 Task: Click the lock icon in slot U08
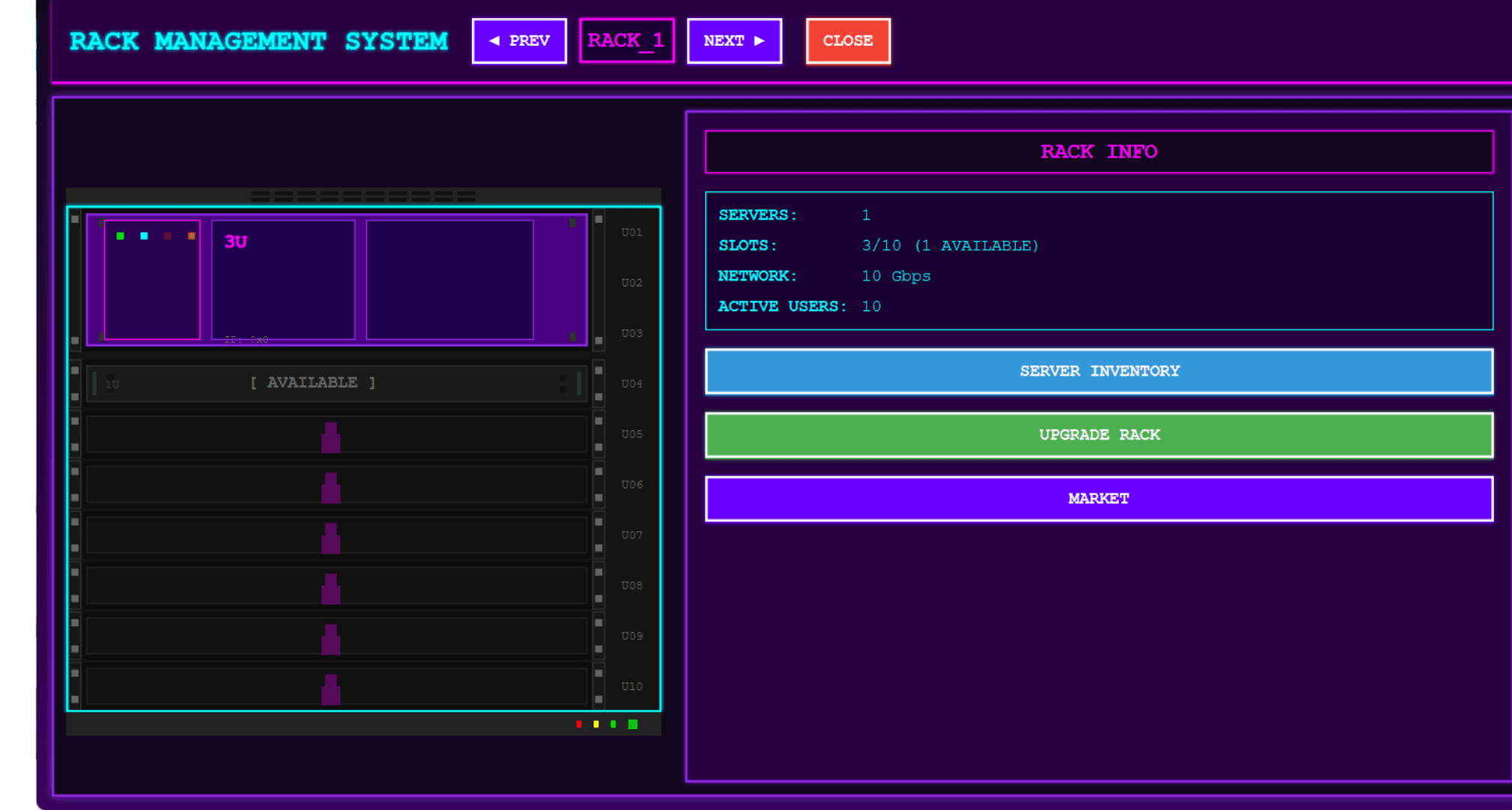pyautogui.click(x=331, y=589)
